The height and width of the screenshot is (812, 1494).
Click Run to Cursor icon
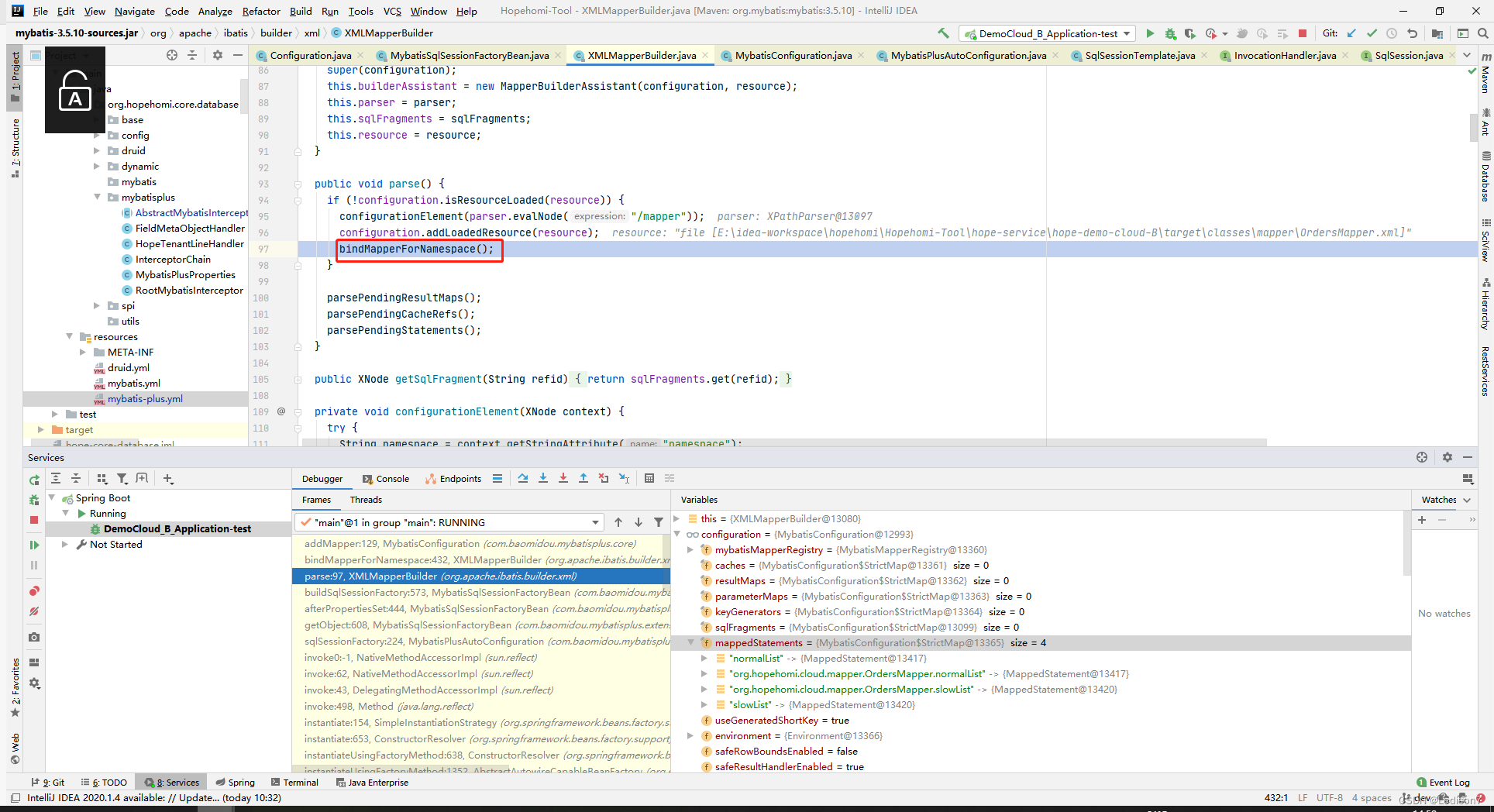624,478
